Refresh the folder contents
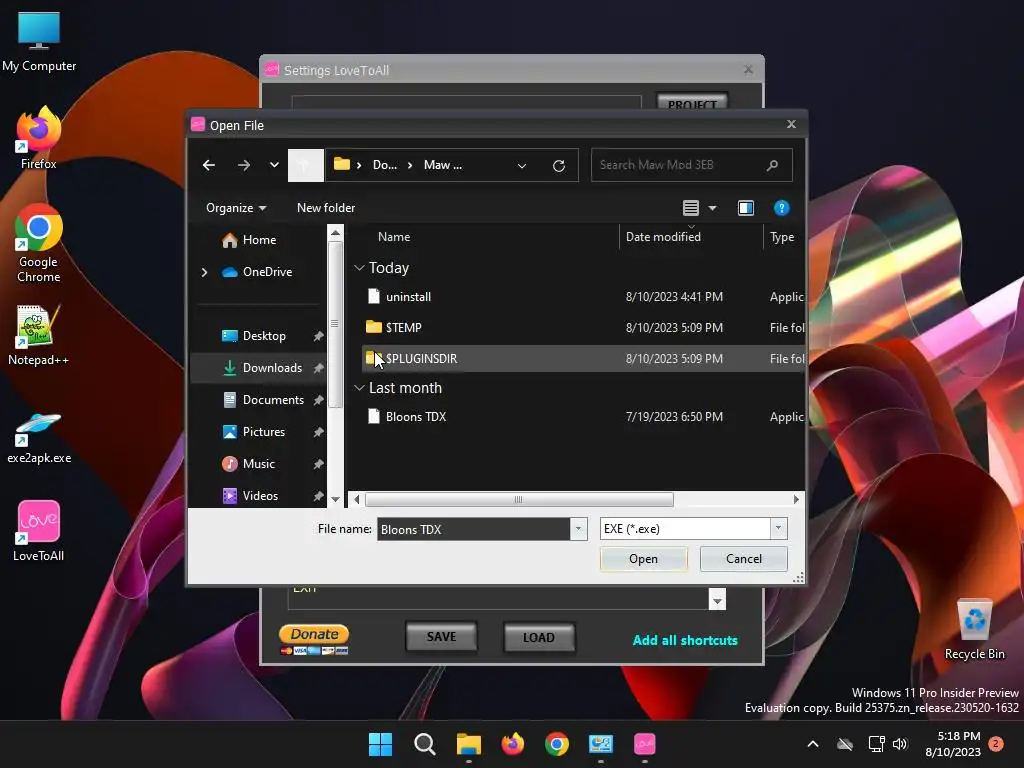 (x=559, y=166)
